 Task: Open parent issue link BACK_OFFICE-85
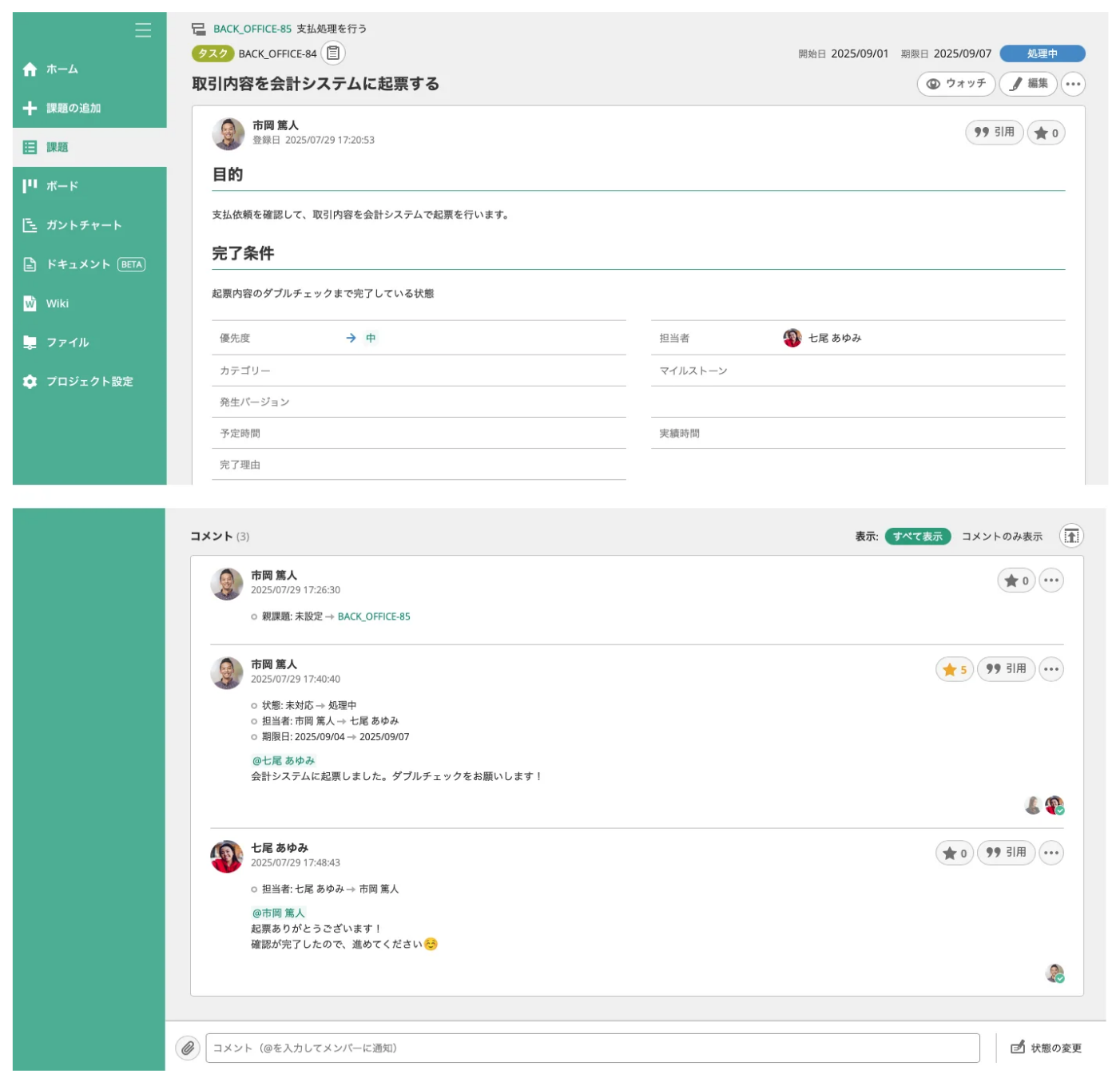coord(252,29)
